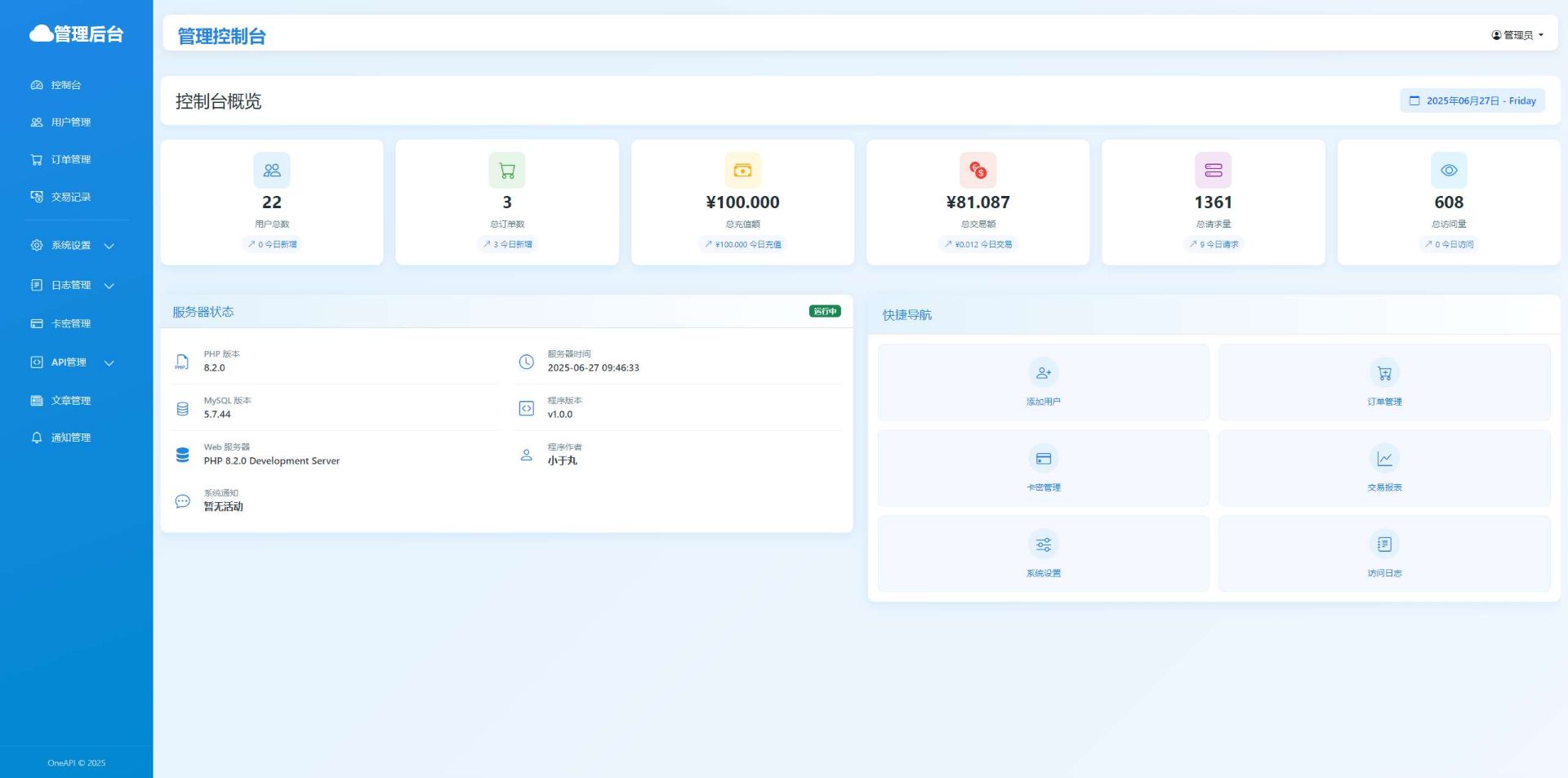
Task: Open the system settings sliders icon shortcut
Action: point(1043,545)
